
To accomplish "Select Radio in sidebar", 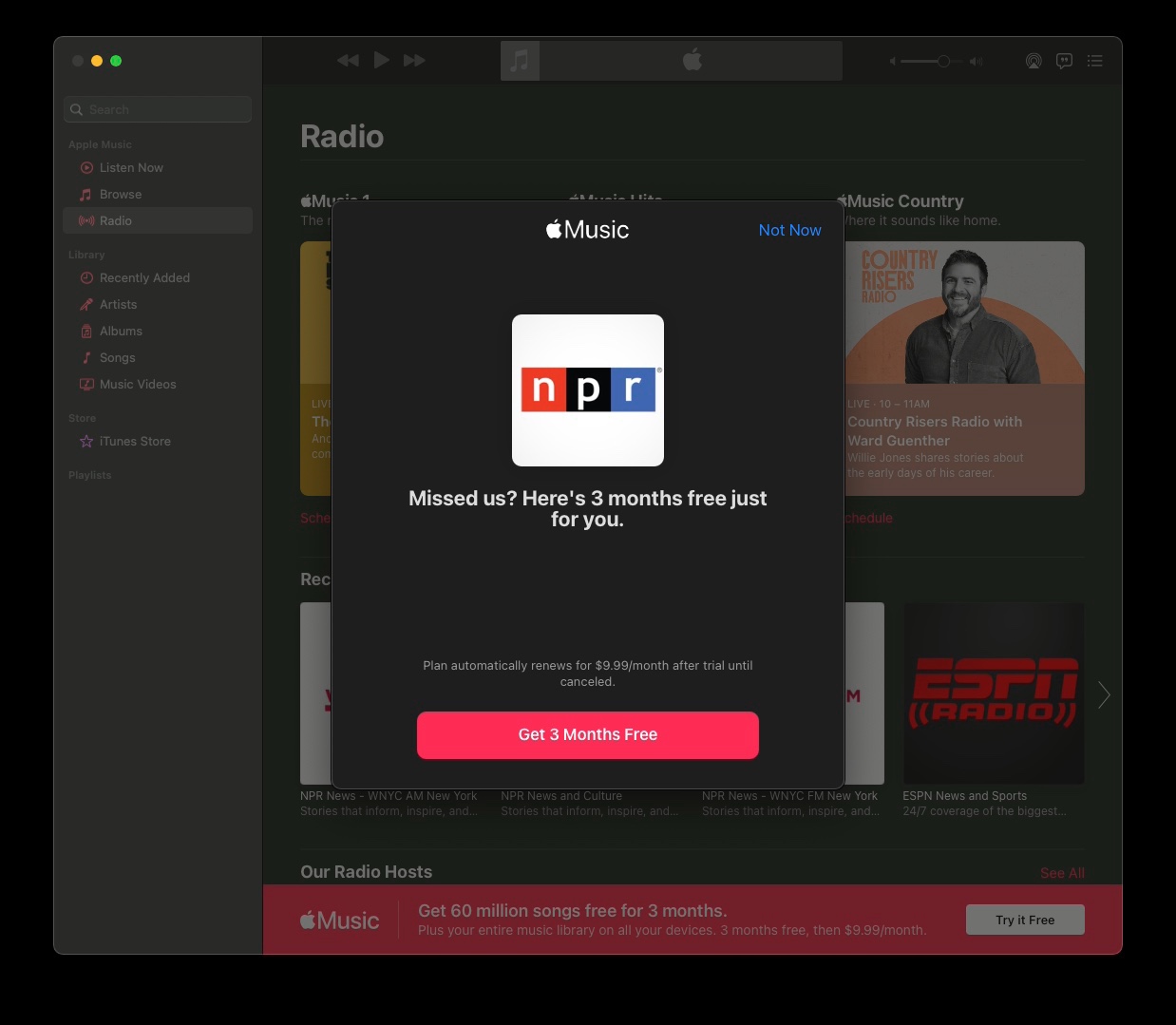I will click(x=158, y=220).
